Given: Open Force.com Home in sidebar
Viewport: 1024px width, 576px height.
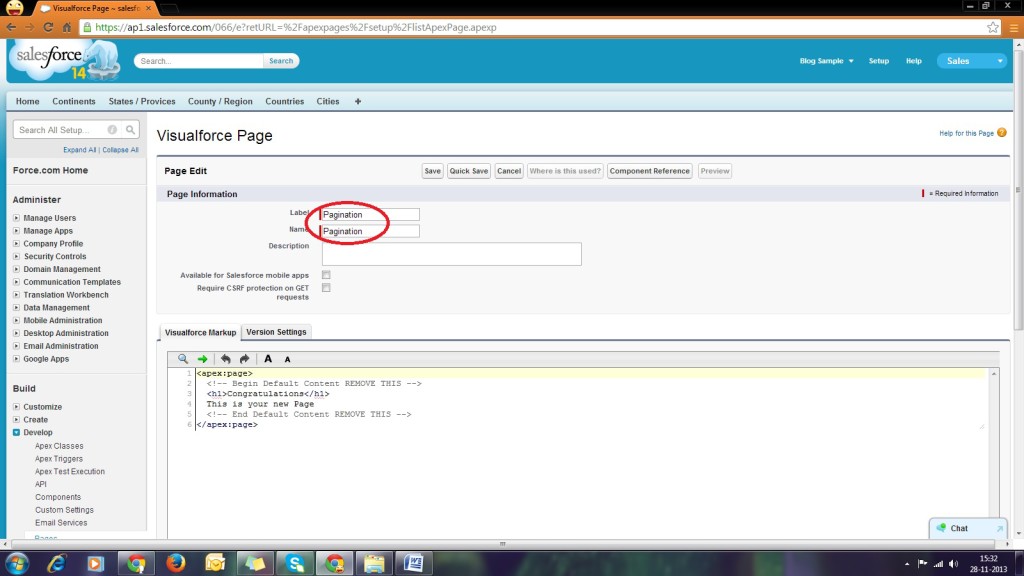Looking at the screenshot, I should (x=50, y=170).
